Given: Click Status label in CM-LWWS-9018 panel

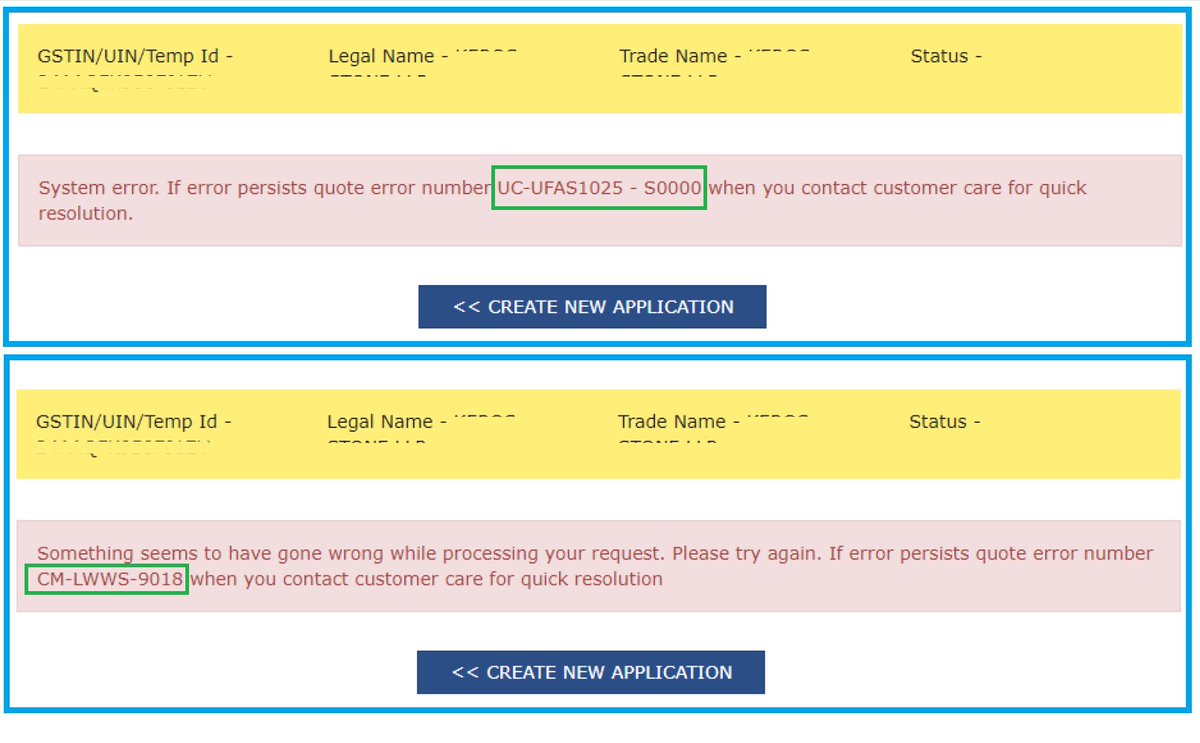Looking at the screenshot, I should [x=944, y=422].
